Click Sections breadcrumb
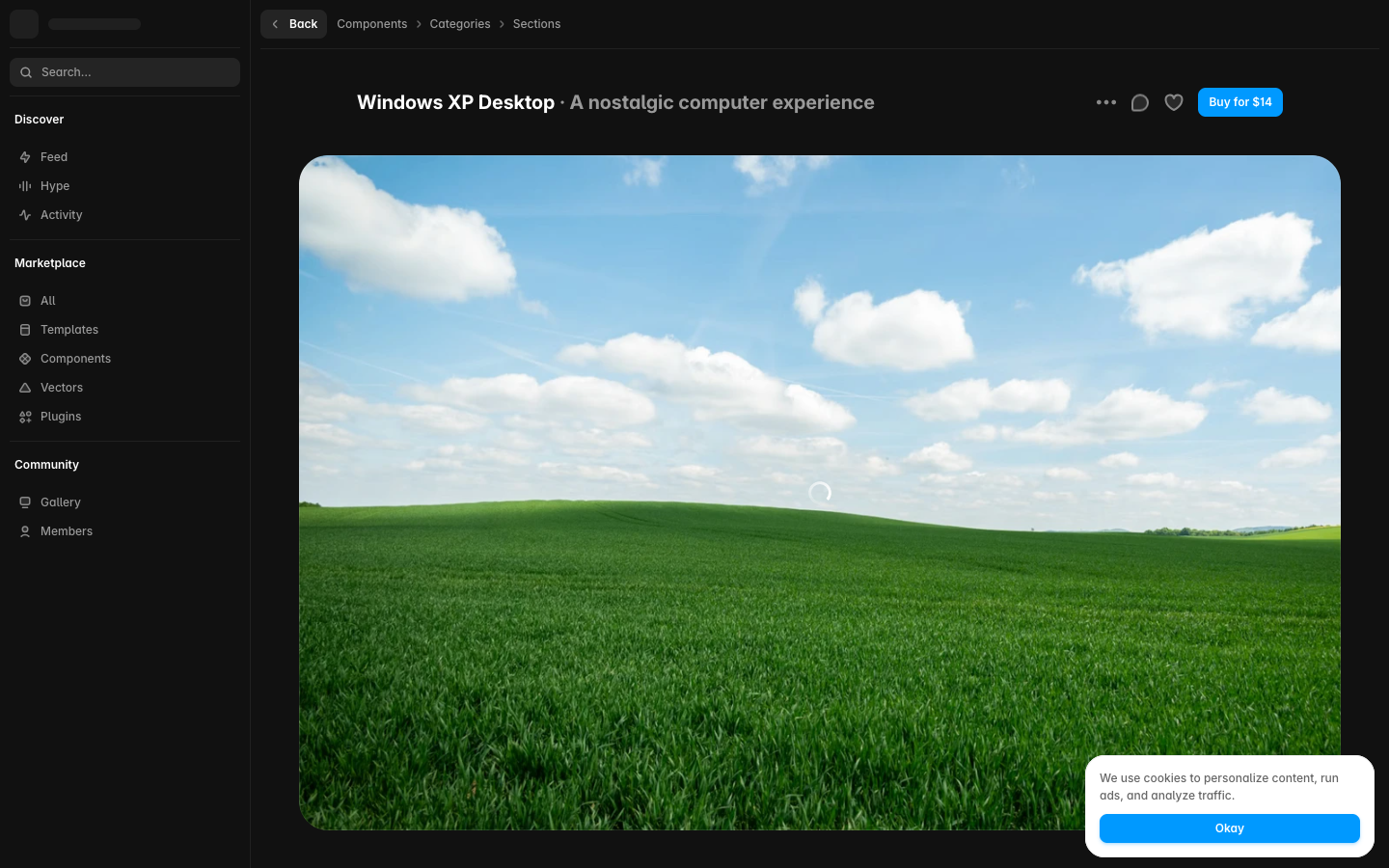 [536, 24]
